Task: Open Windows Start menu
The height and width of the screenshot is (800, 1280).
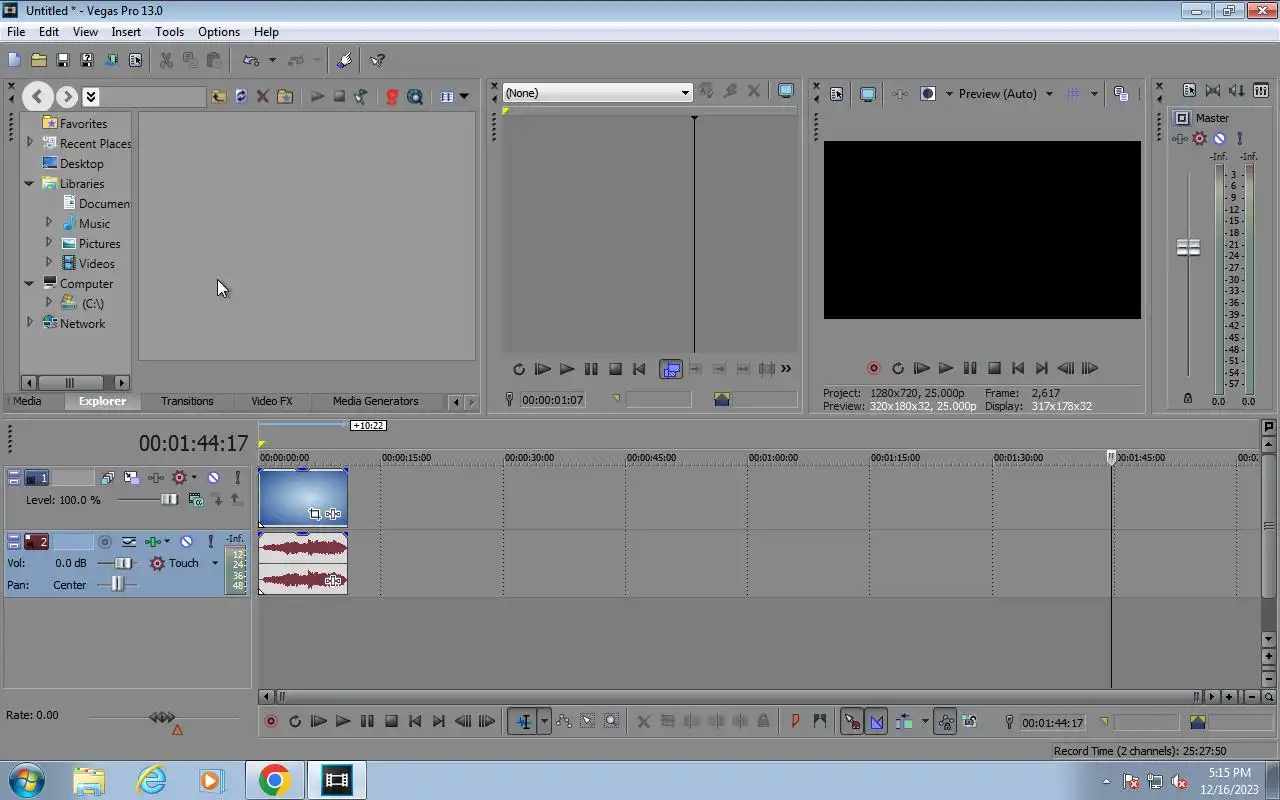Action: [25, 780]
